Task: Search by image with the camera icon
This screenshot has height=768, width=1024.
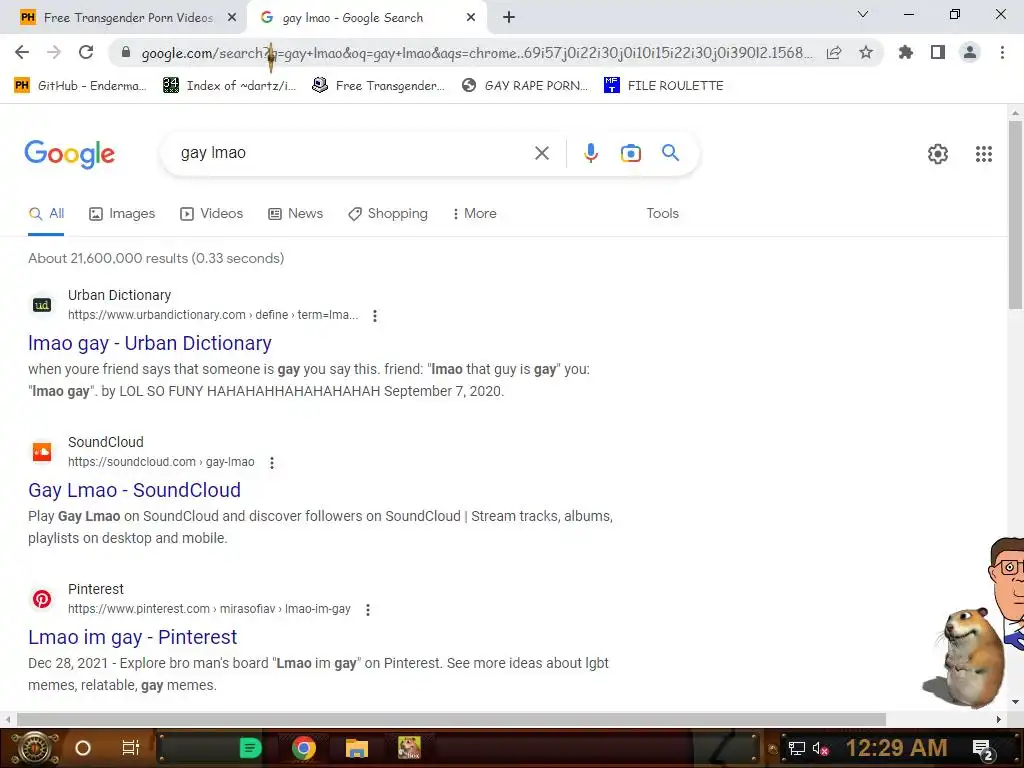Action: click(630, 153)
